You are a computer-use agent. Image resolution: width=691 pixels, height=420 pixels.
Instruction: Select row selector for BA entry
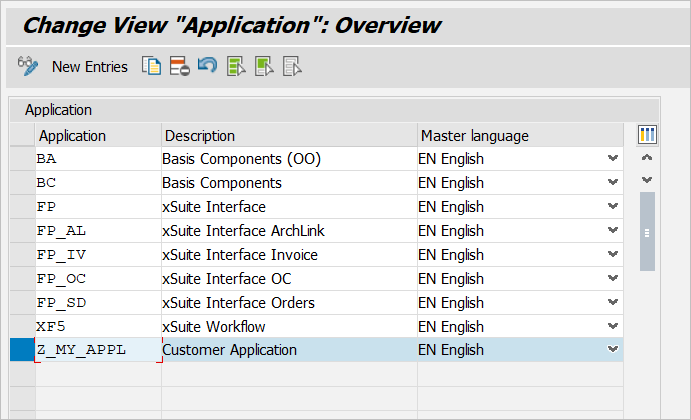(21, 159)
